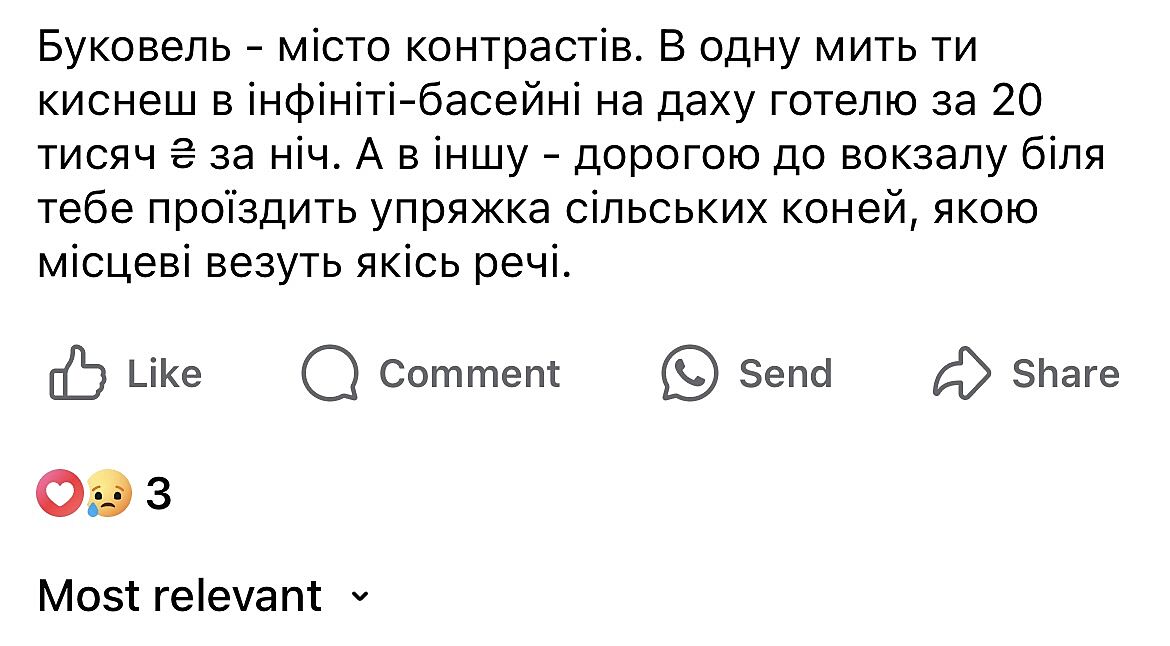Viewport: 1170px width, 646px height.
Task: View who reacted via the count 3
Action: click(x=159, y=494)
